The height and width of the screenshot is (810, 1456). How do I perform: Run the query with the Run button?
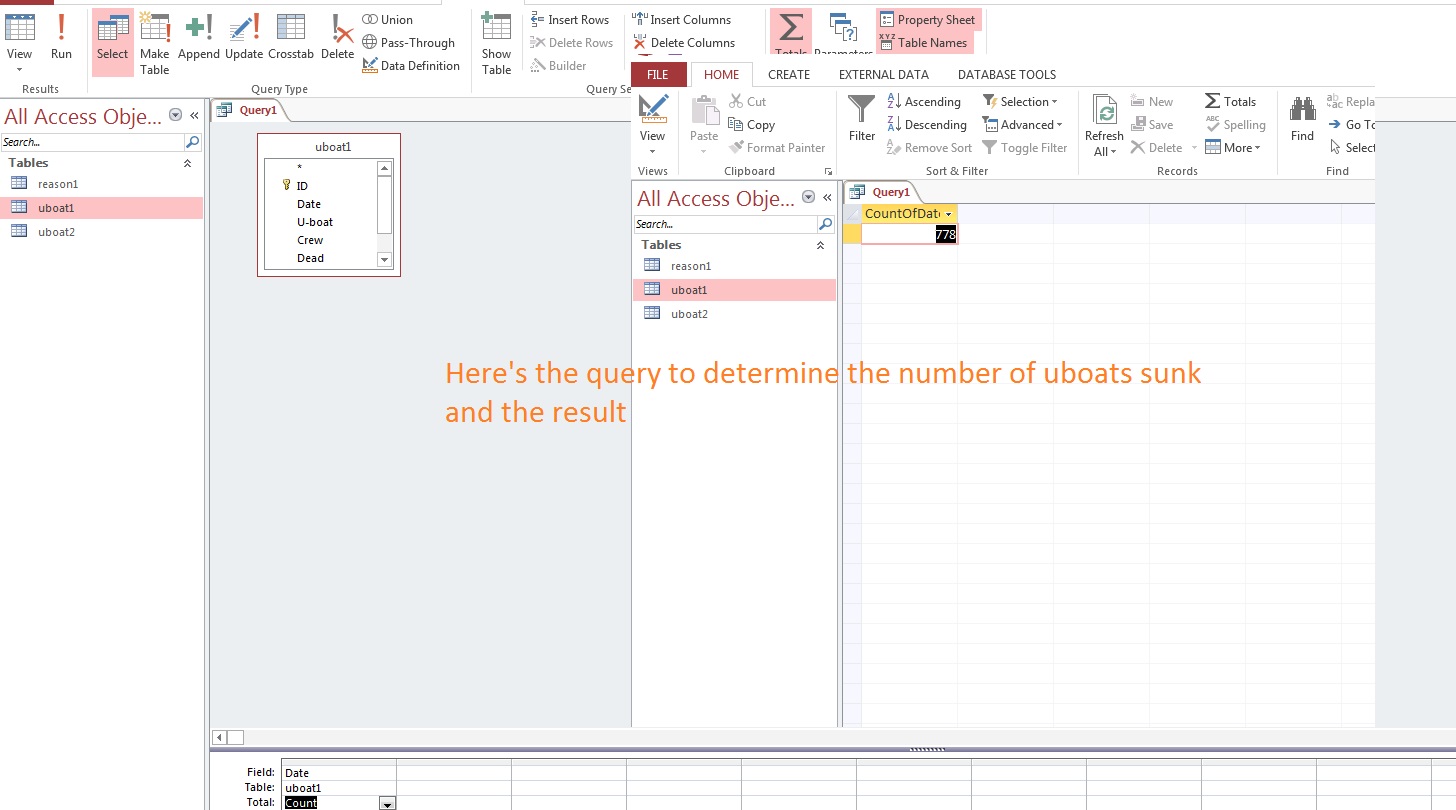[61, 40]
